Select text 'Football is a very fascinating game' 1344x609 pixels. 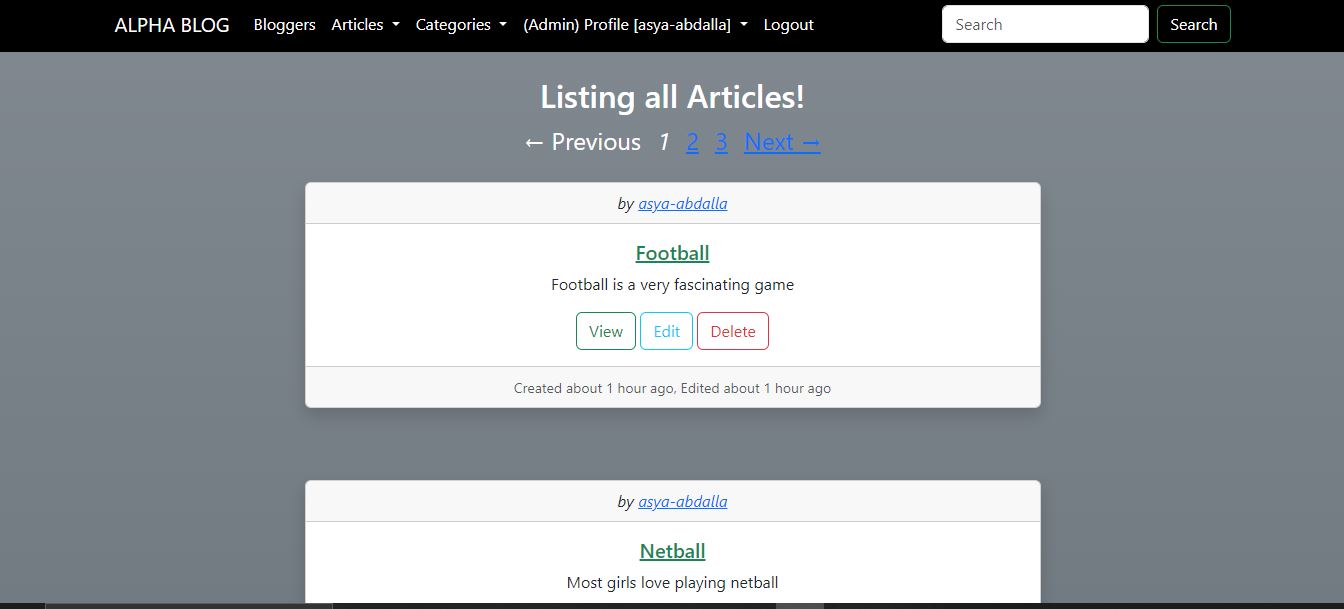point(672,285)
